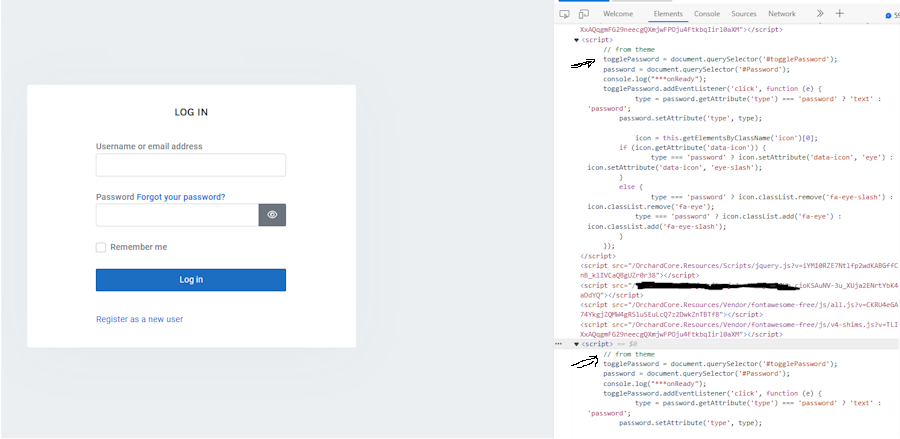Select the v4-shims.js script line

click(739, 329)
